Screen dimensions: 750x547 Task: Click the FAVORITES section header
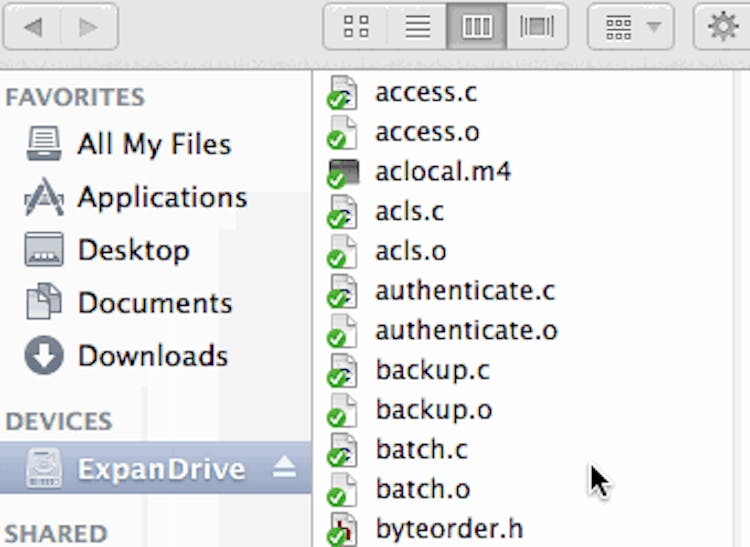75,97
